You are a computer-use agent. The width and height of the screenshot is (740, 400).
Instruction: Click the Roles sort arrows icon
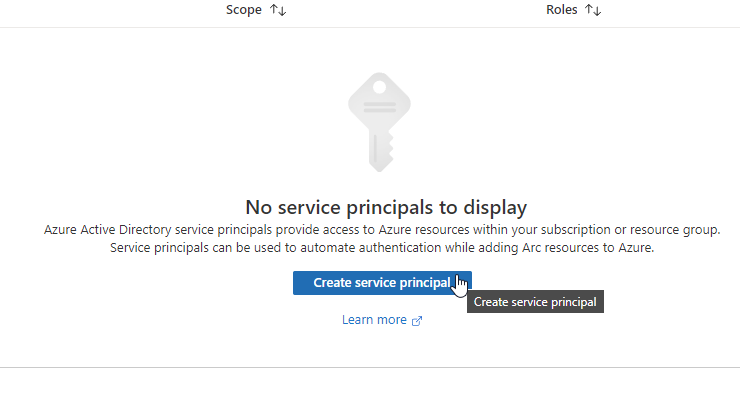tap(593, 10)
